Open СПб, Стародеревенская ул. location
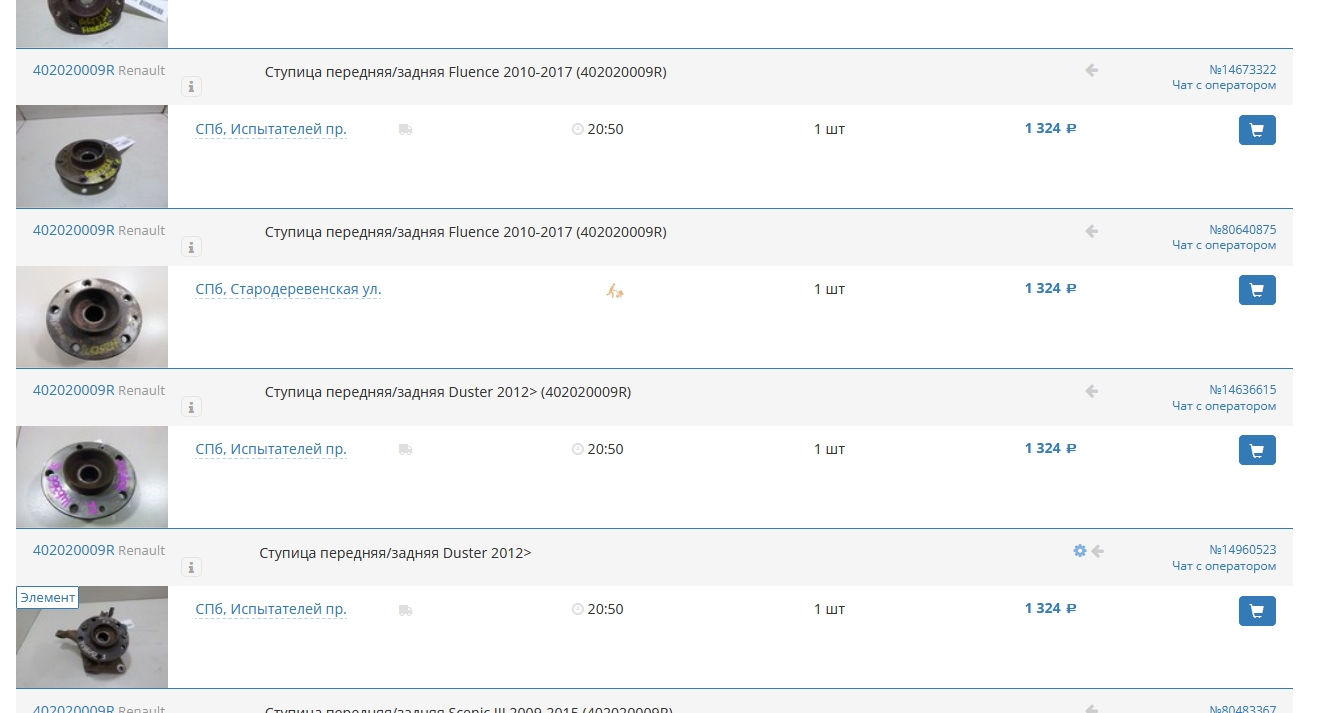 click(288, 289)
